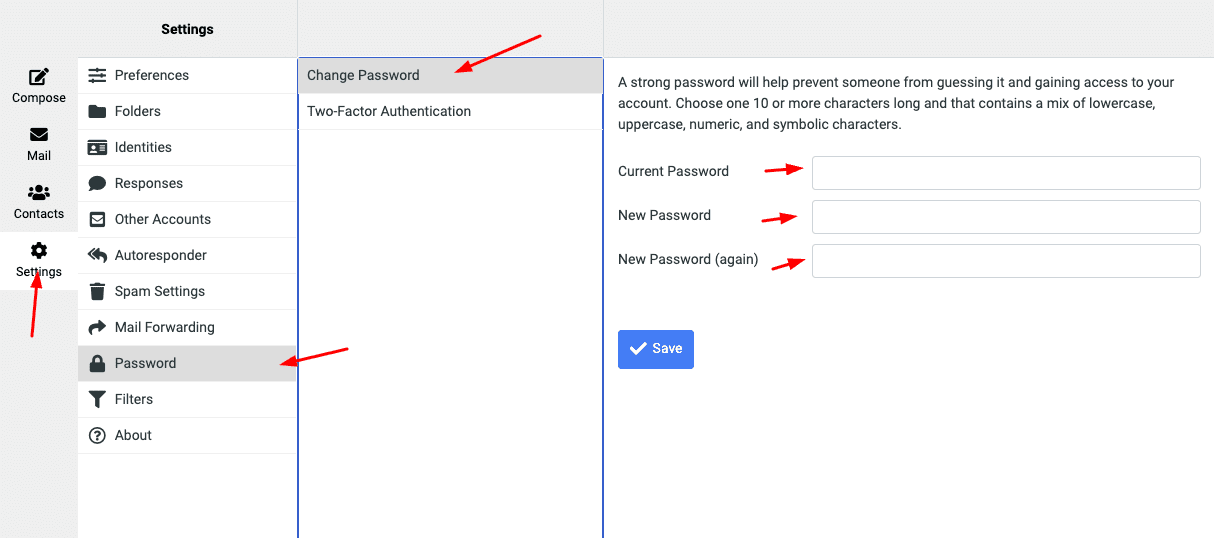
Task: Click the Responses speech bubble icon
Action: 97,183
